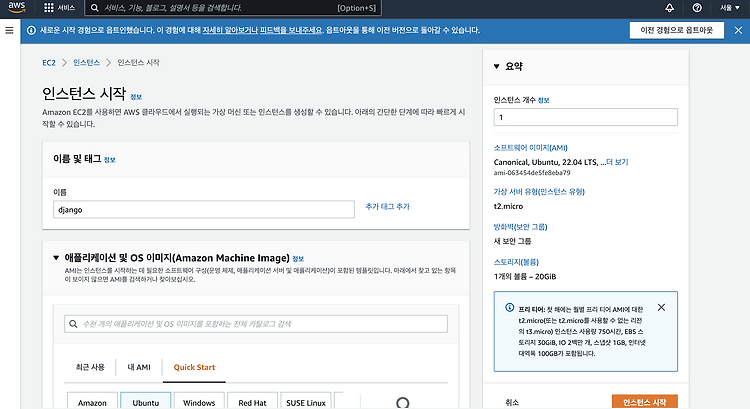Close the free tier info box
Image resolution: width=750 pixels, height=409 pixels.
[661, 308]
